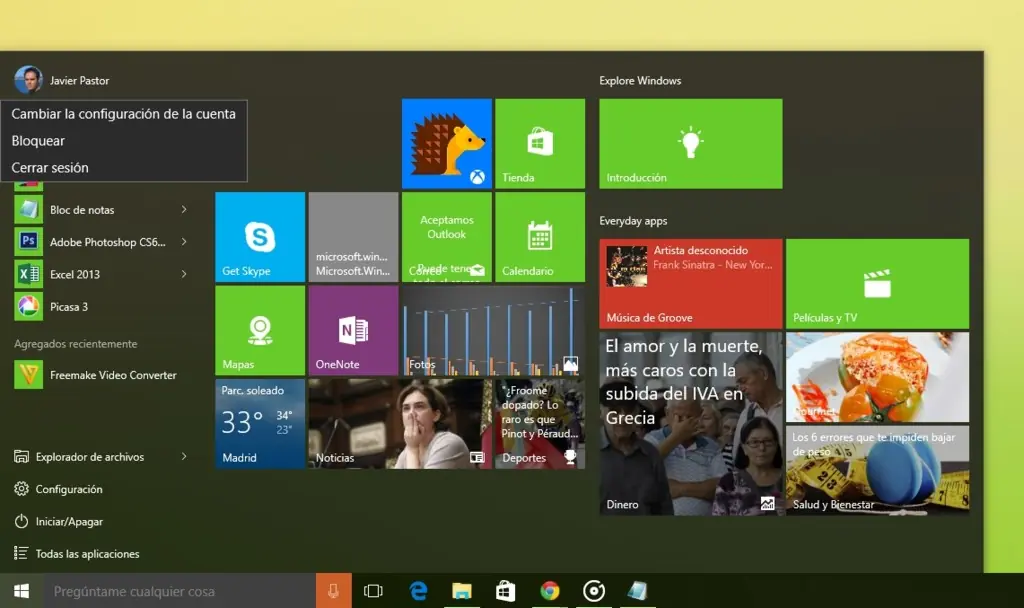The image size is (1024, 608).
Task: Click Todas las aplicaciones
Action: click(87, 554)
